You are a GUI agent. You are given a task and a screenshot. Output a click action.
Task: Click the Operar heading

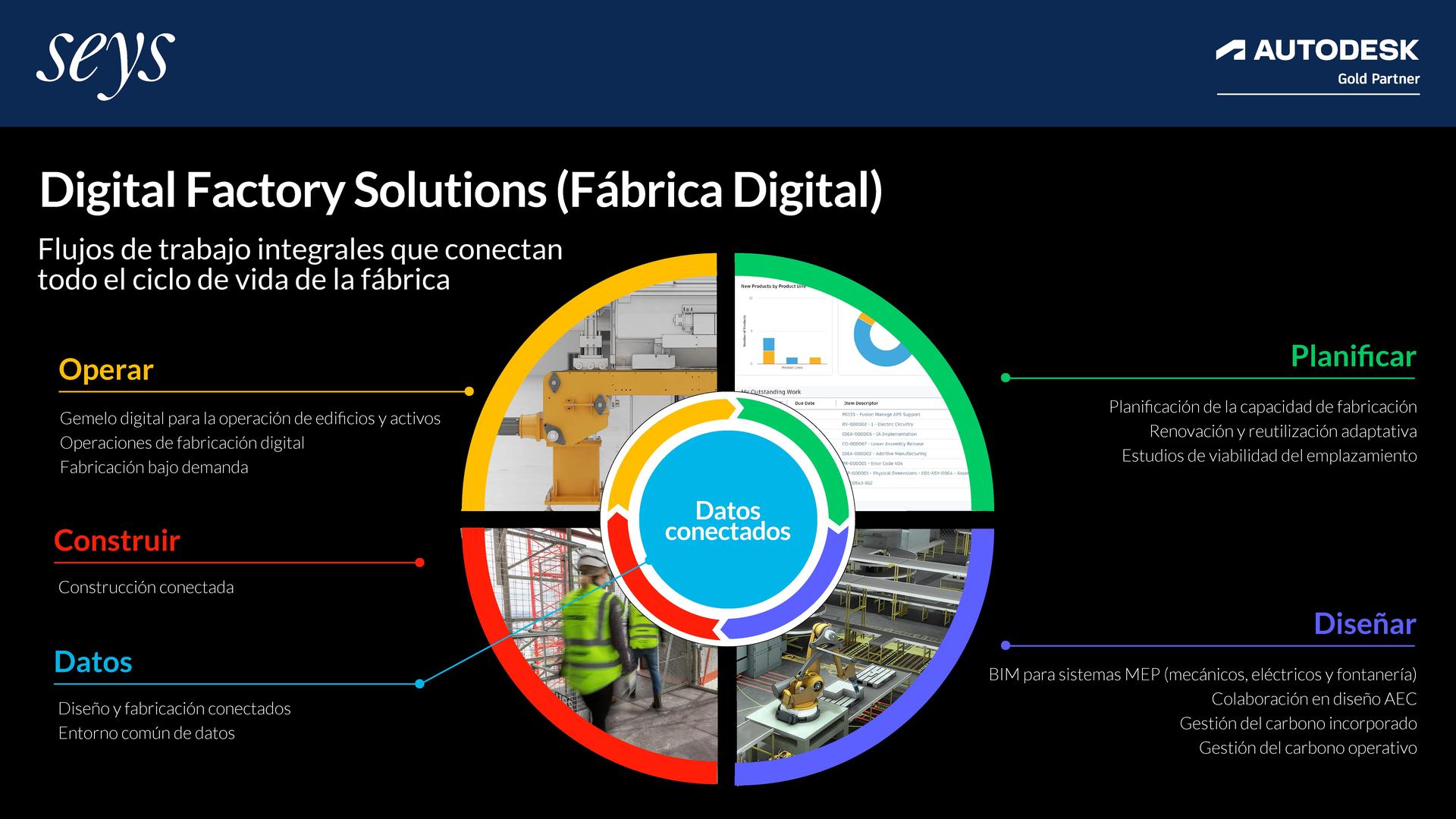(x=106, y=369)
